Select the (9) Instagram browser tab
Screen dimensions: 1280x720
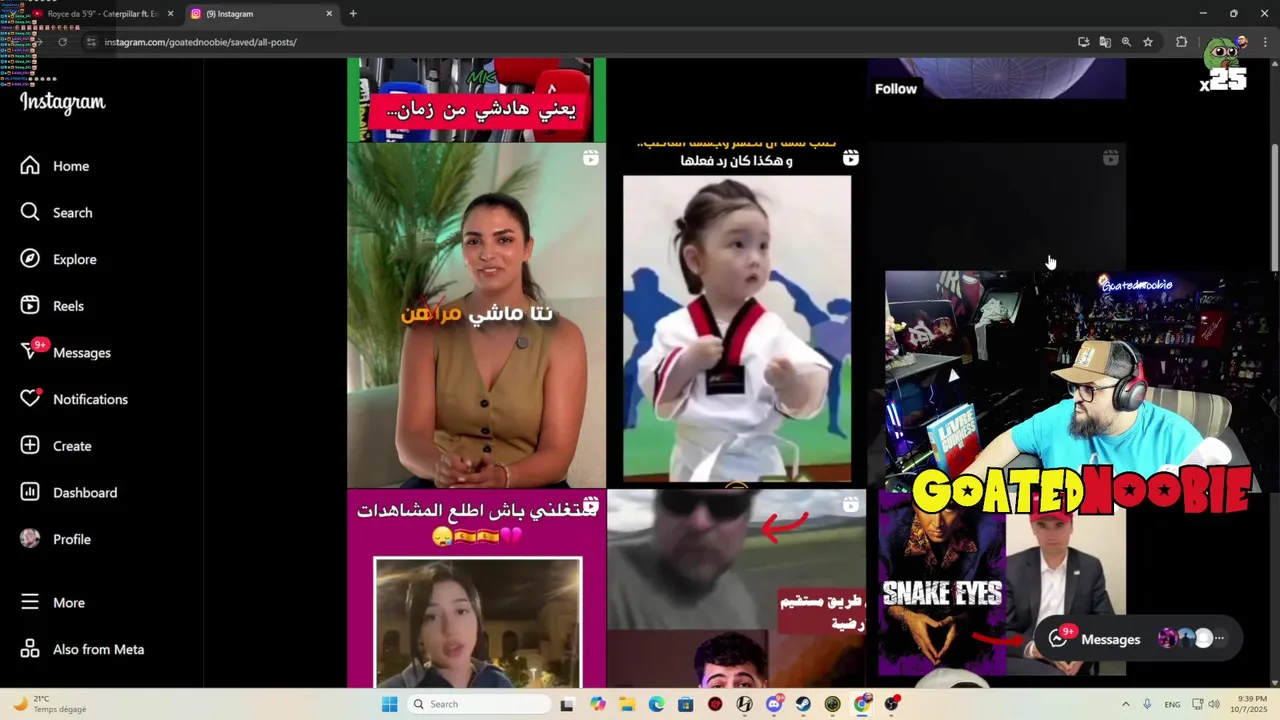263,14
